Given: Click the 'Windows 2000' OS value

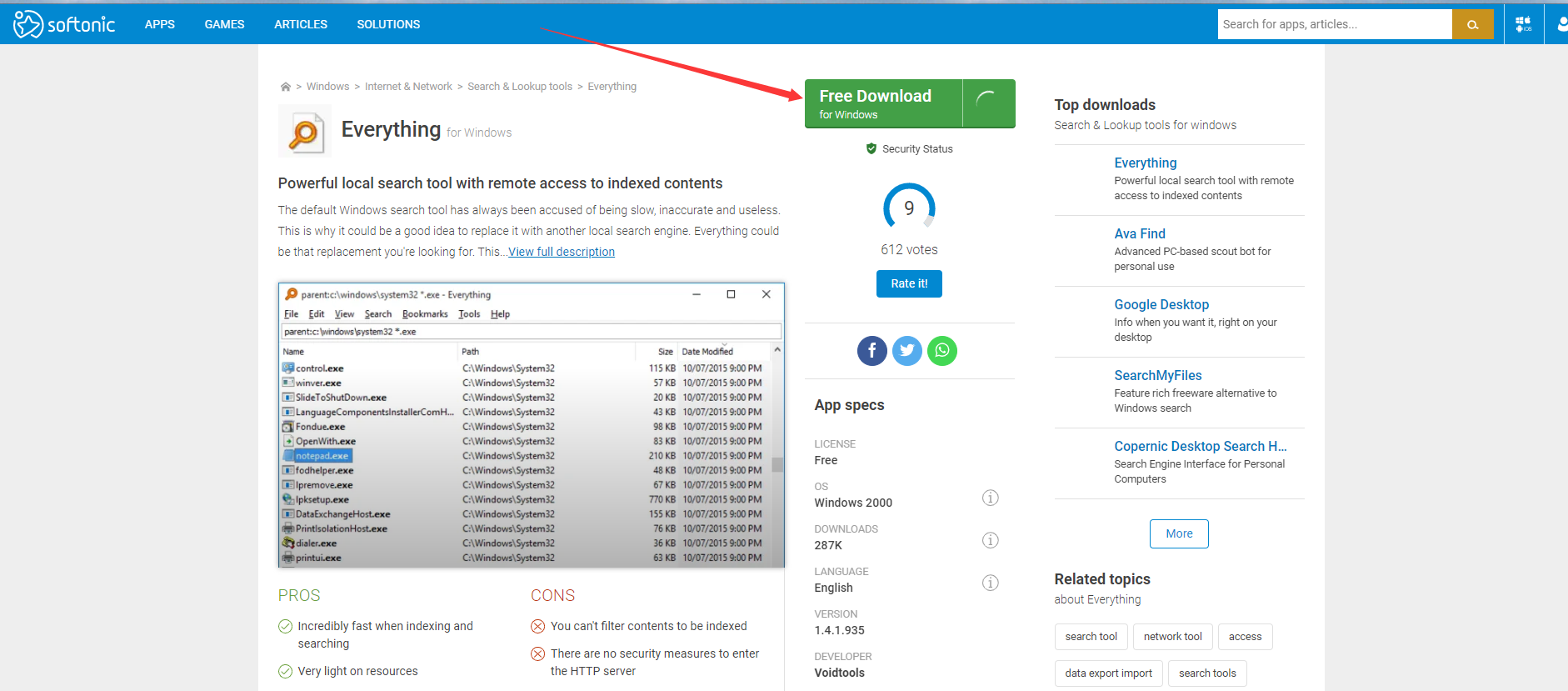Looking at the screenshot, I should [x=853, y=503].
